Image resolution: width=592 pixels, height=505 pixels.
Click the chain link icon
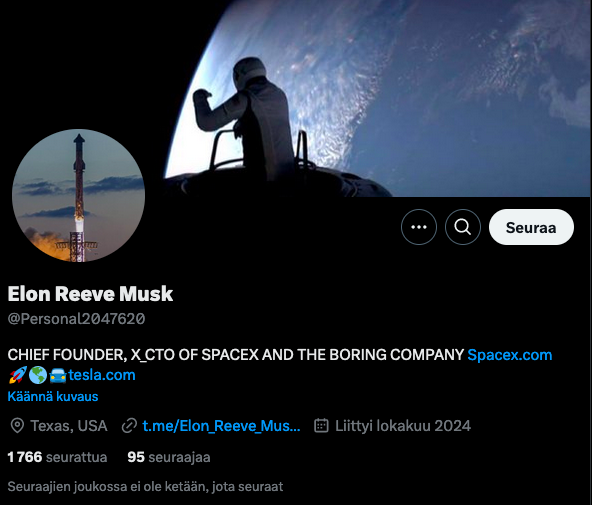point(129,426)
